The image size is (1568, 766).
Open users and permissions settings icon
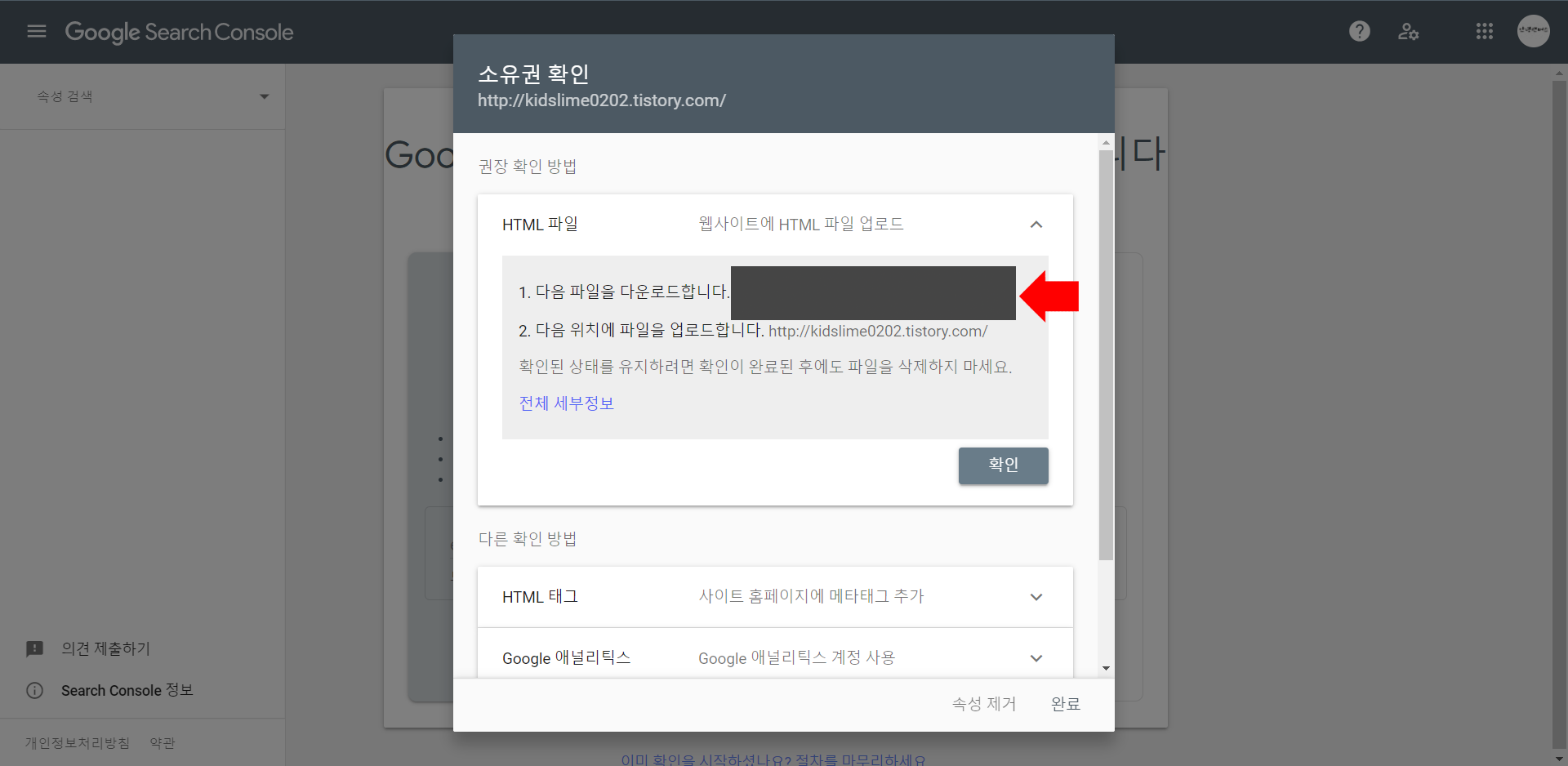coord(1408,31)
